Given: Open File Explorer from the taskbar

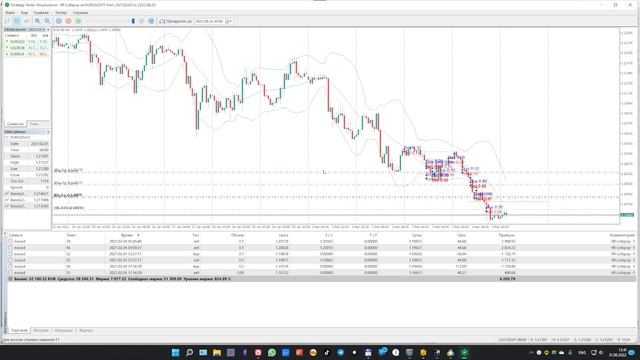Looking at the screenshot, I should (x=217, y=353).
